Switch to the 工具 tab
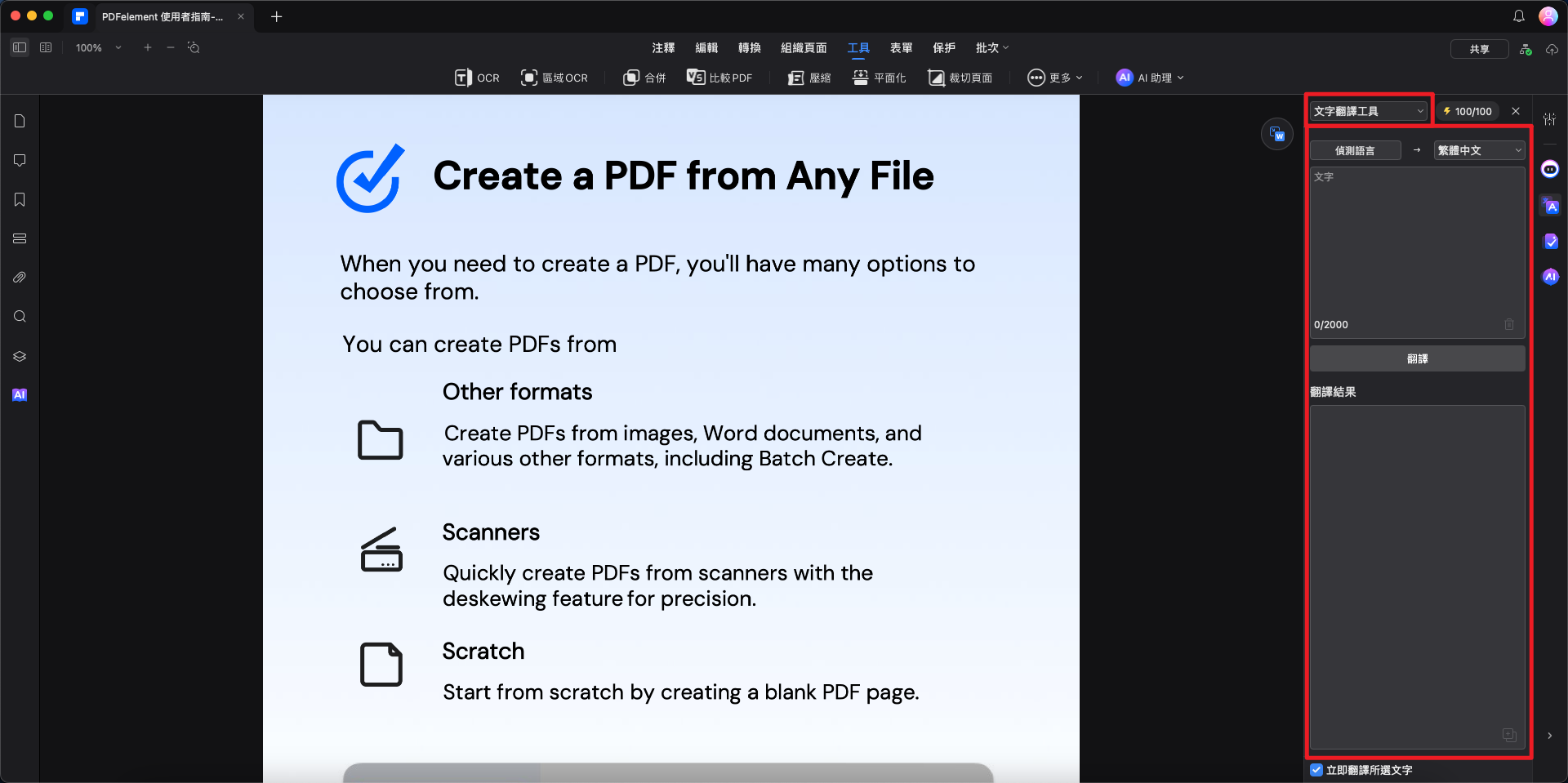1568x783 pixels. coord(858,48)
